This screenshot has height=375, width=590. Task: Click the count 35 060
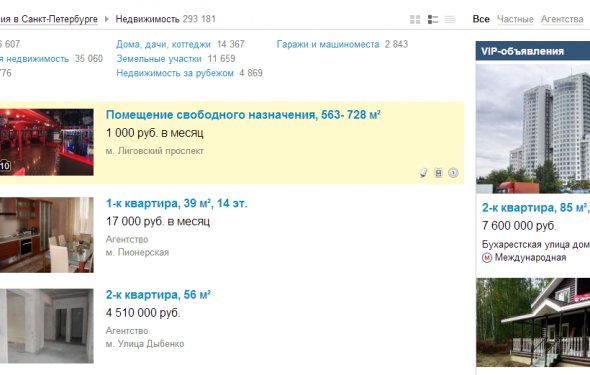point(89,59)
